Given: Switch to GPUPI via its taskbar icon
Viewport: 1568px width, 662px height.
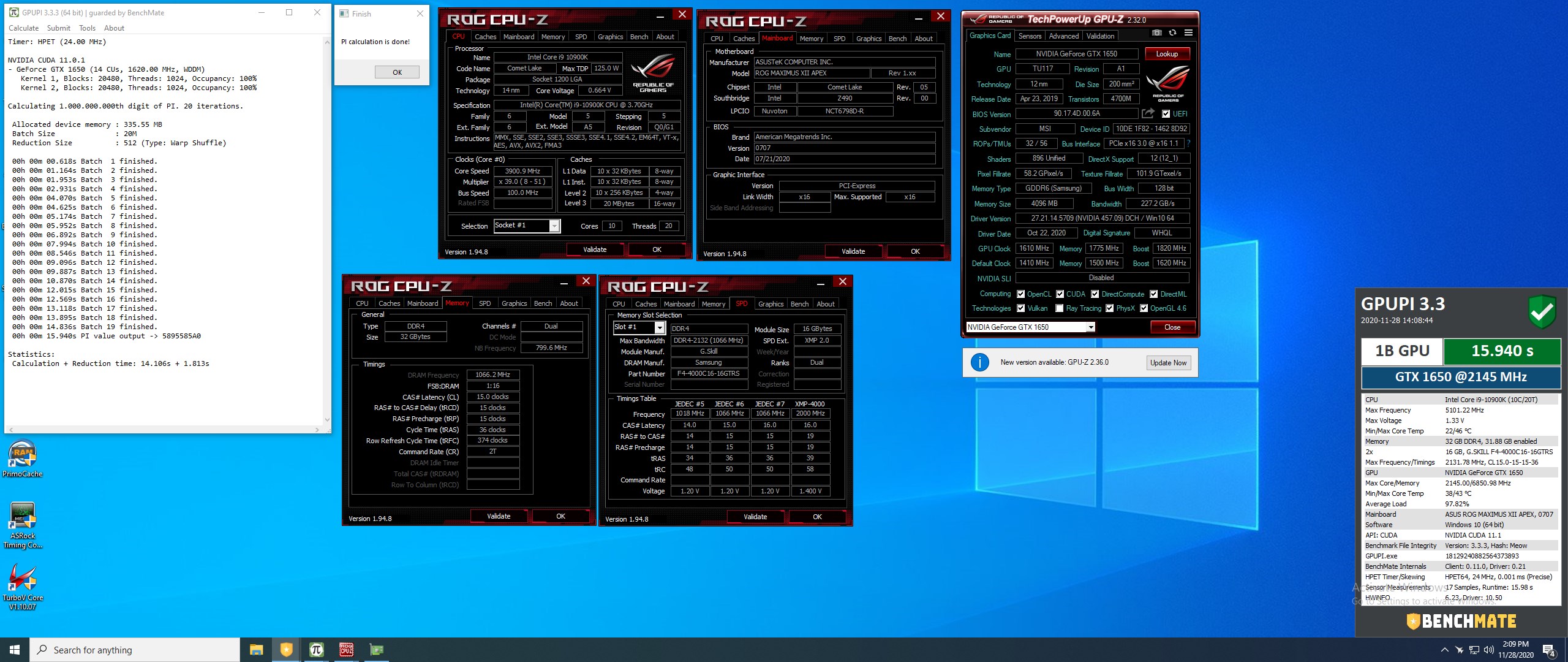Looking at the screenshot, I should 316,650.
